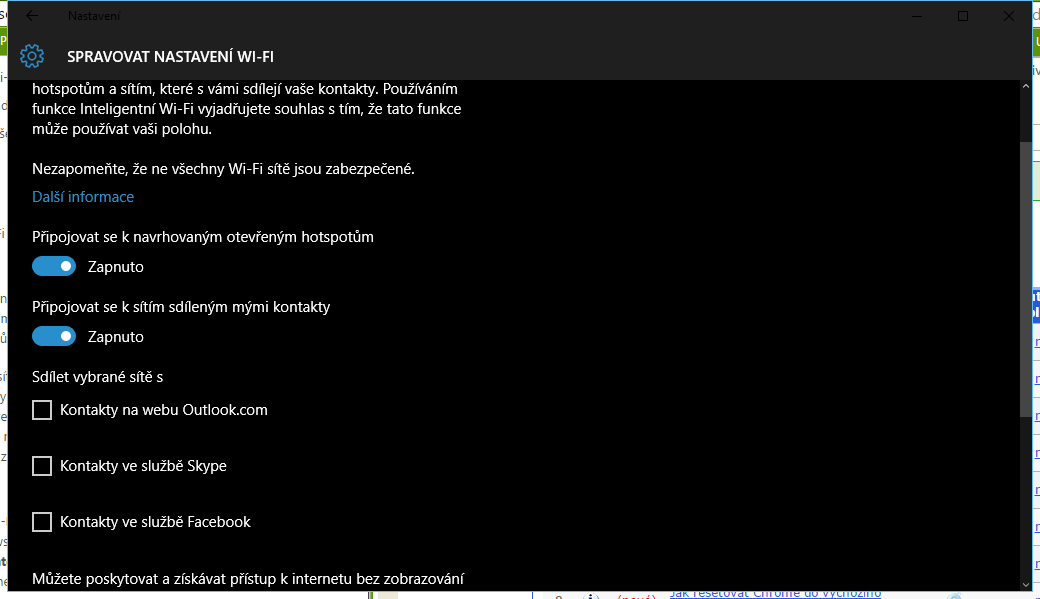Disable connecting to suggested open hotspots
Viewport: 1040px width, 599px height.
(x=54, y=266)
